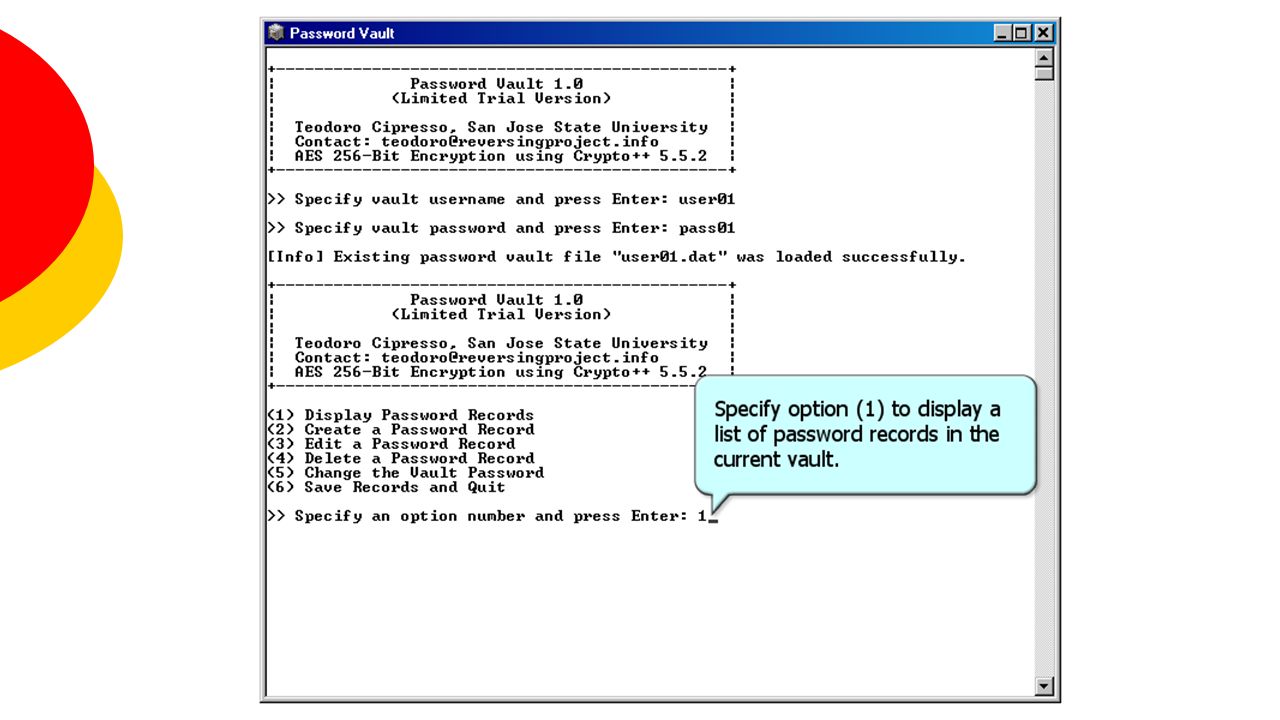The image size is (1280, 720).
Task: Click the "Specify vault username" prompt line
Action: [501, 199]
